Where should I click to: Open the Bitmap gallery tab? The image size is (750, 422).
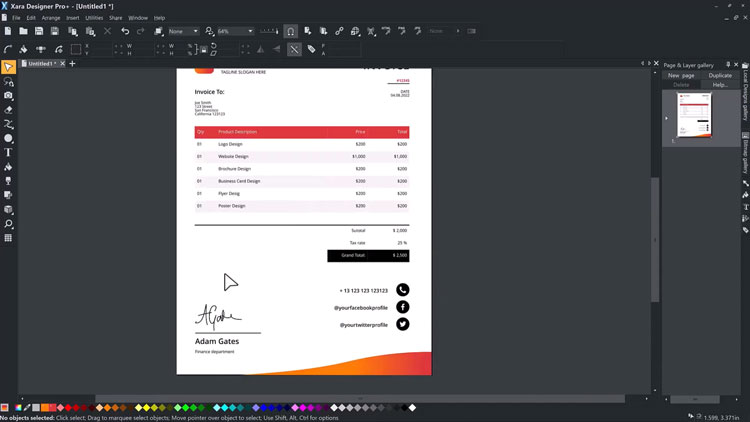(x=745, y=153)
